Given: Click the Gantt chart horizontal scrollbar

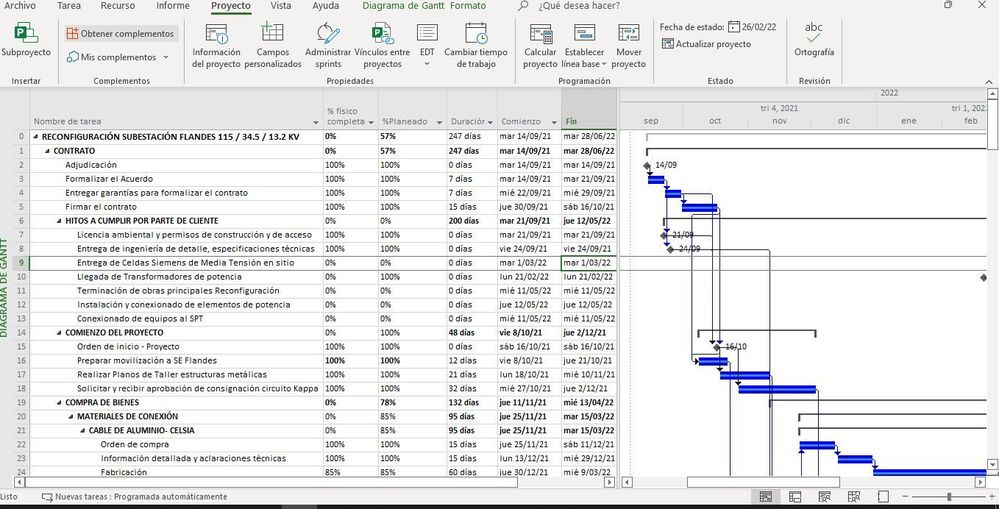Looking at the screenshot, I should pyautogui.click(x=763, y=482).
